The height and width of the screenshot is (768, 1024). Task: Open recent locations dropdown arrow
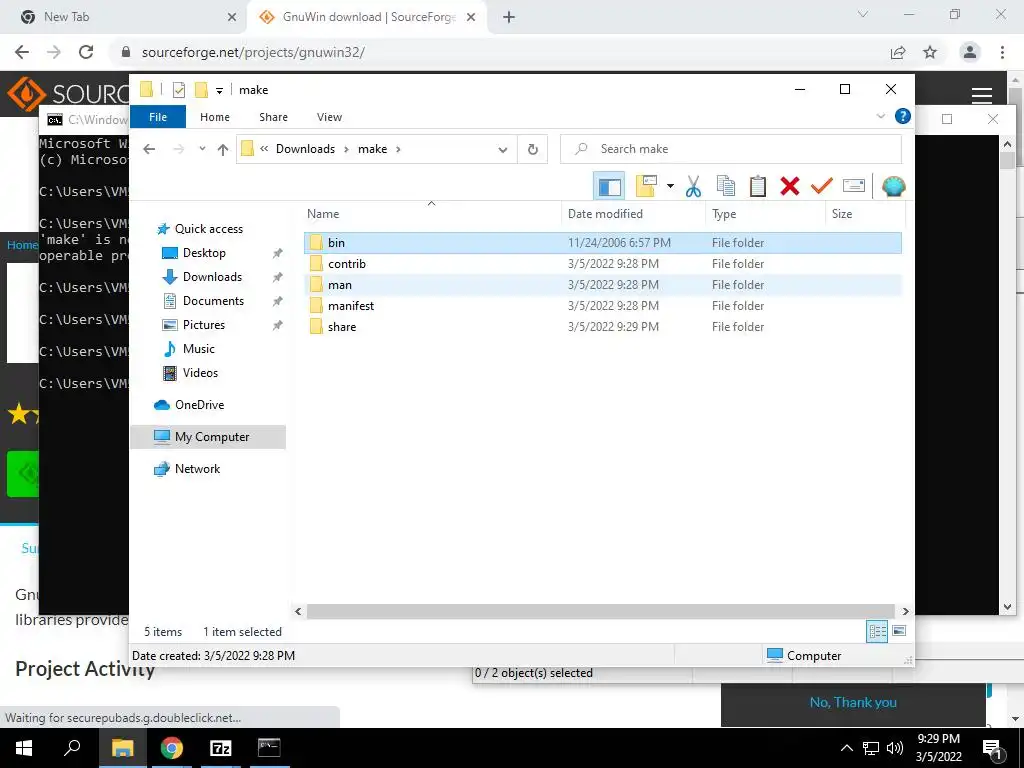tap(202, 149)
